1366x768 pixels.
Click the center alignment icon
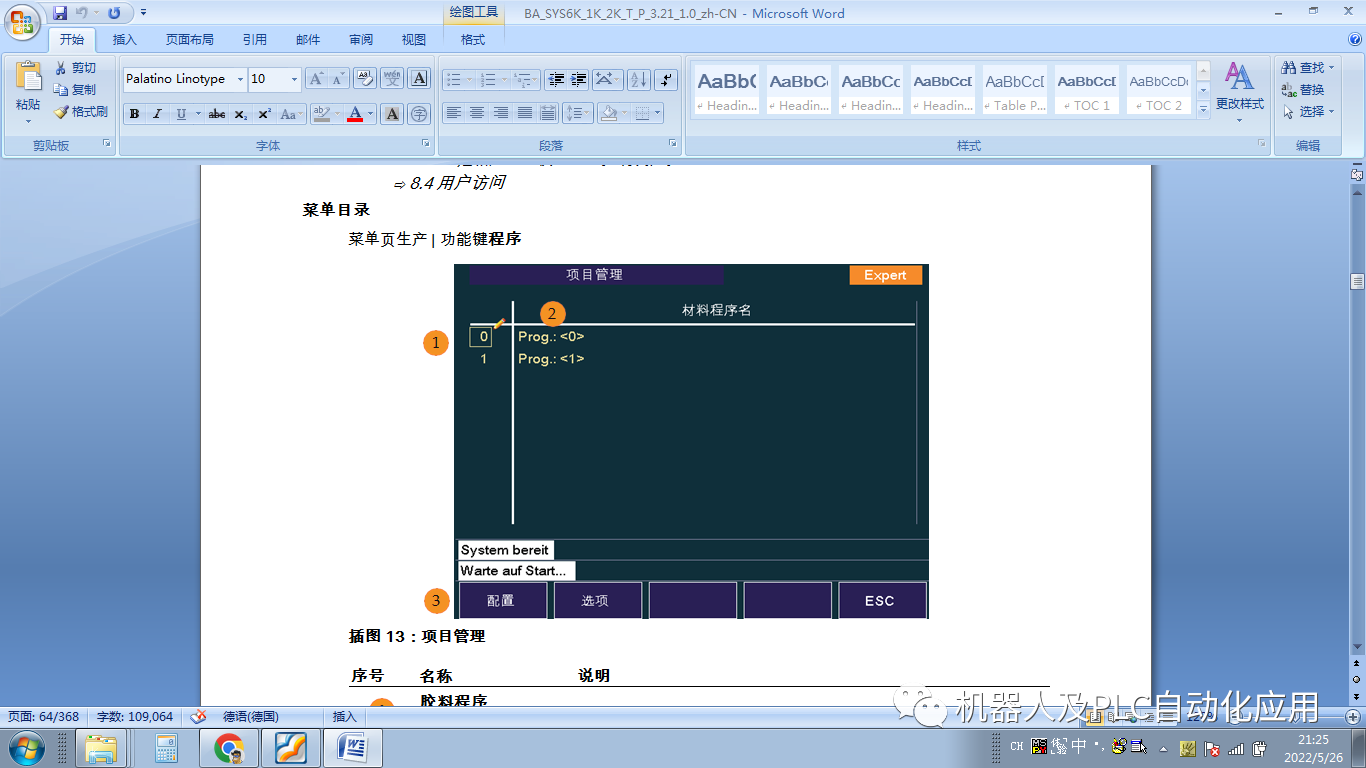pos(479,112)
